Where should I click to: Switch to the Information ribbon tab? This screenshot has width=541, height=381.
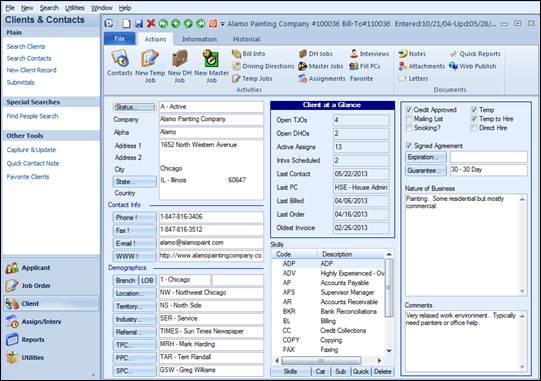pyautogui.click(x=199, y=39)
